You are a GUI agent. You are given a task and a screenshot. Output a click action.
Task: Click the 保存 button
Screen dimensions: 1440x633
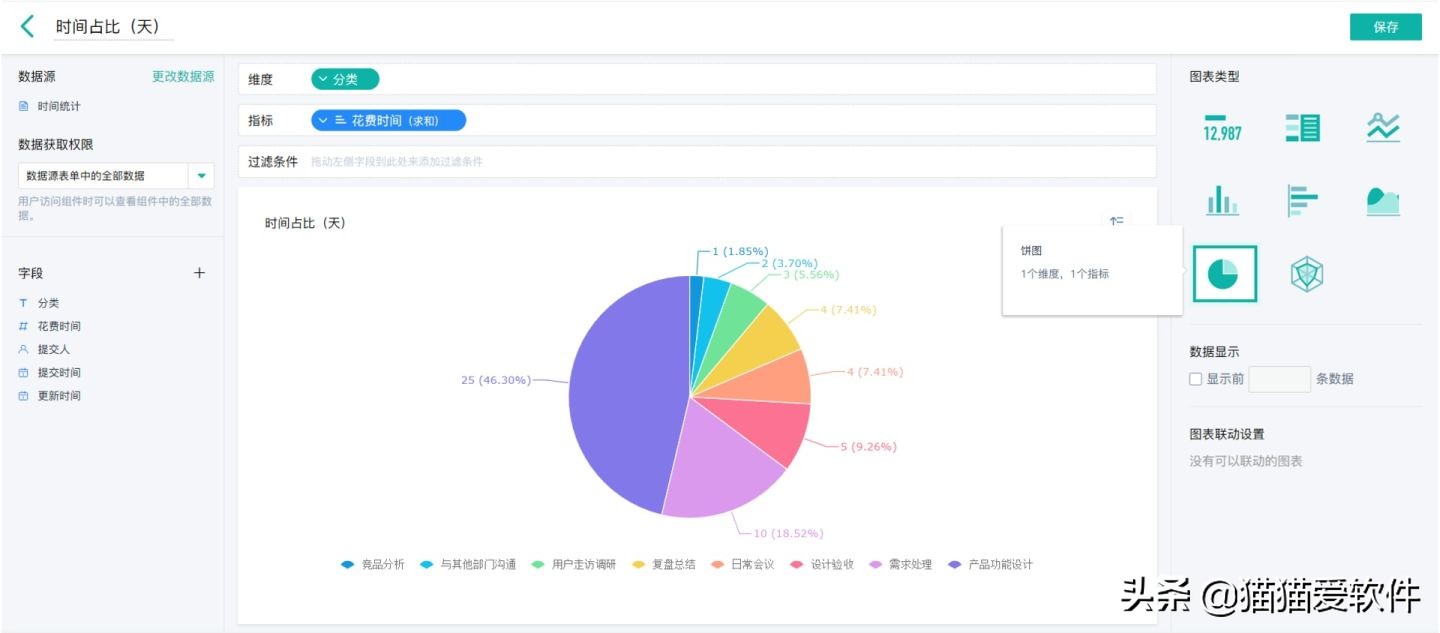click(1385, 27)
